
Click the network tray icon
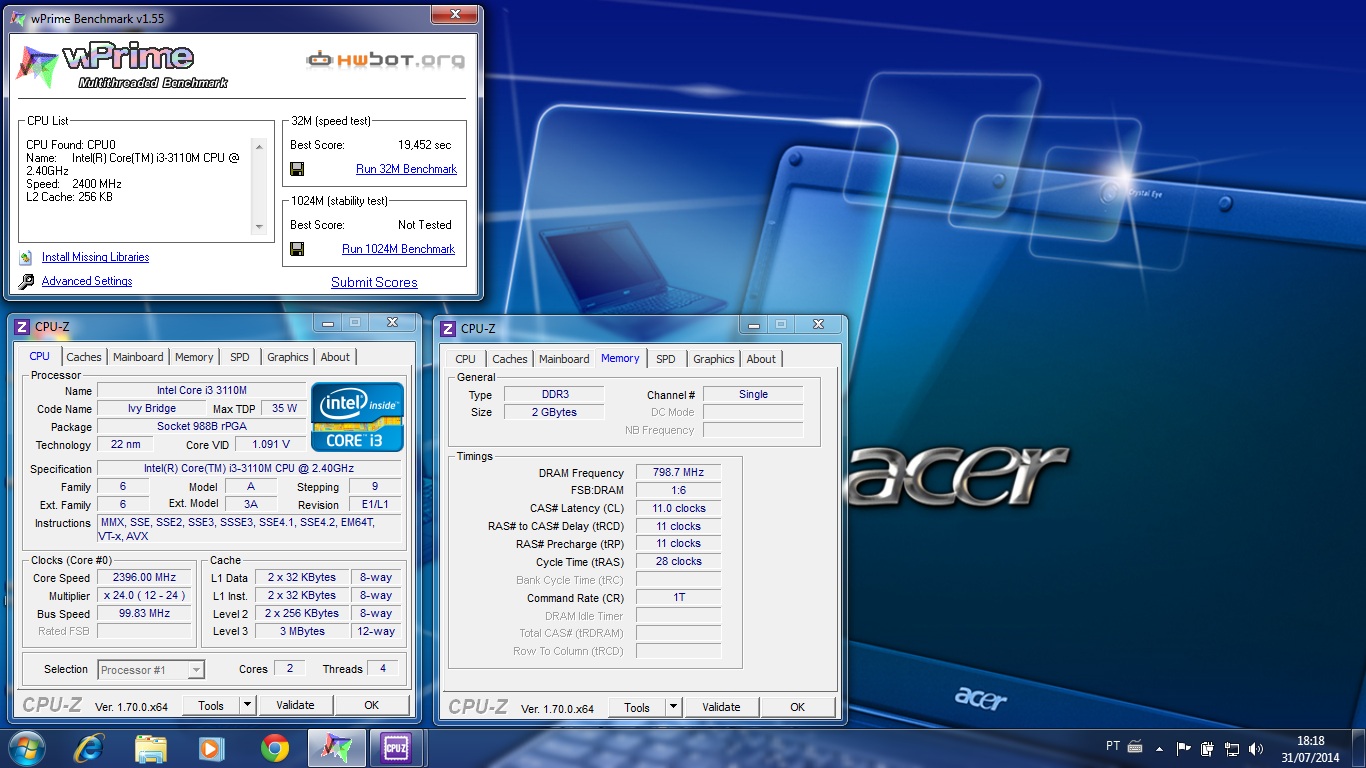tap(1232, 748)
